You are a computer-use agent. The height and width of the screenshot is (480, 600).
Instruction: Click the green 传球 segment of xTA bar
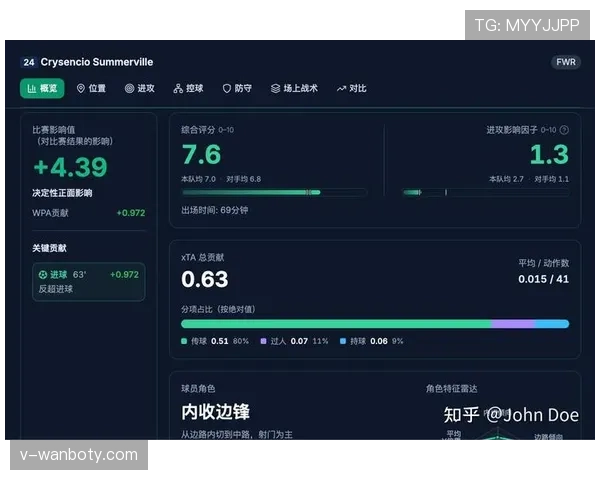(x=336, y=324)
